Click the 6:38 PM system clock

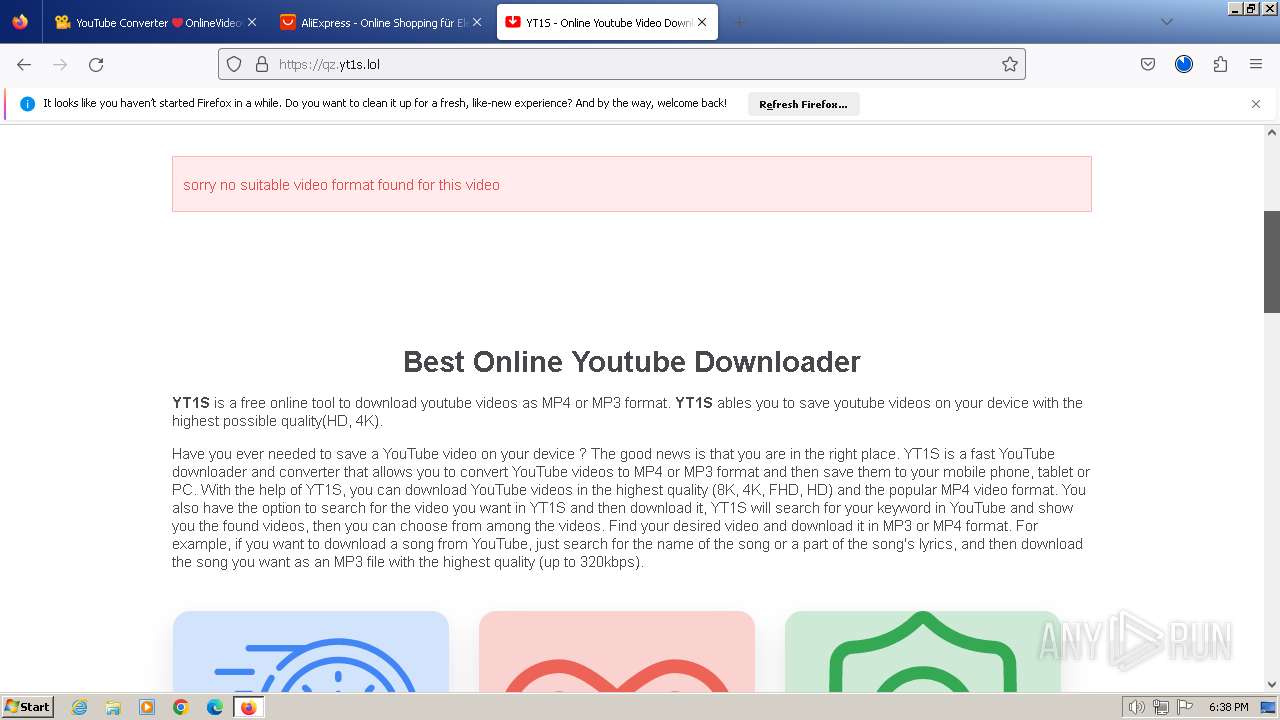click(1228, 707)
